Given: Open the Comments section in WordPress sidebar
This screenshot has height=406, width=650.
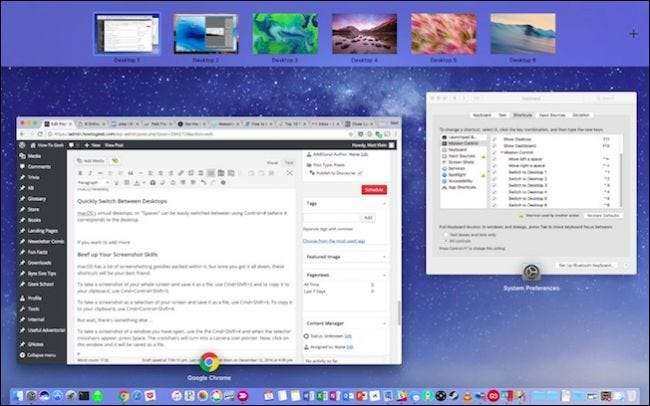Looking at the screenshot, I should tap(39, 167).
